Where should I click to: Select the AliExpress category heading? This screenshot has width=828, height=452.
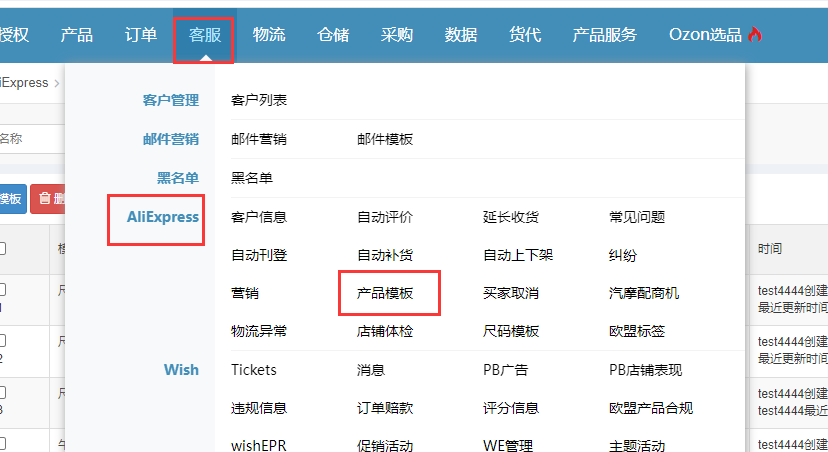point(163,217)
